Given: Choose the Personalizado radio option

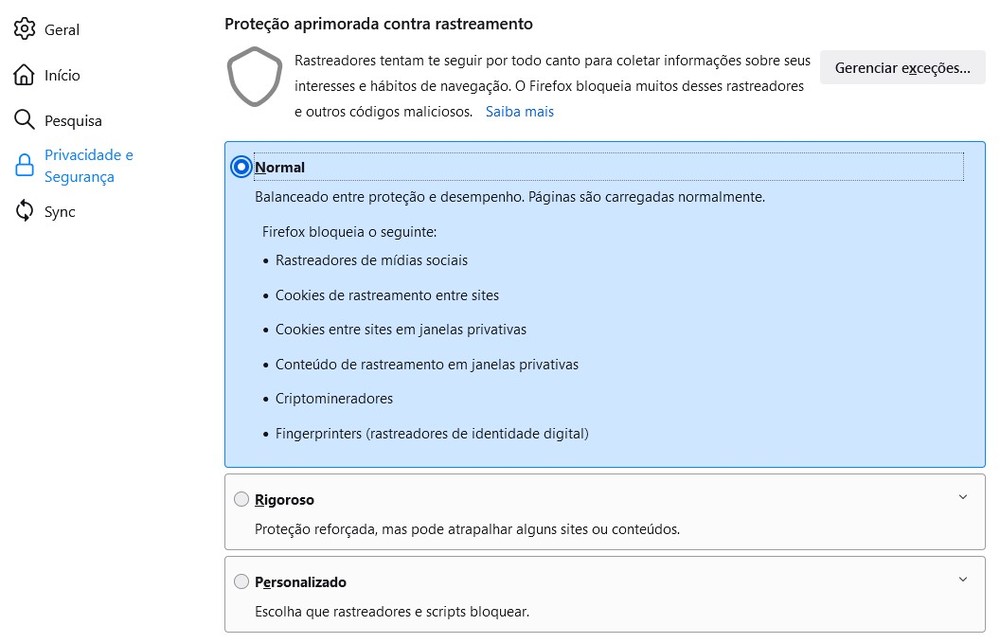Looking at the screenshot, I should pos(241,582).
